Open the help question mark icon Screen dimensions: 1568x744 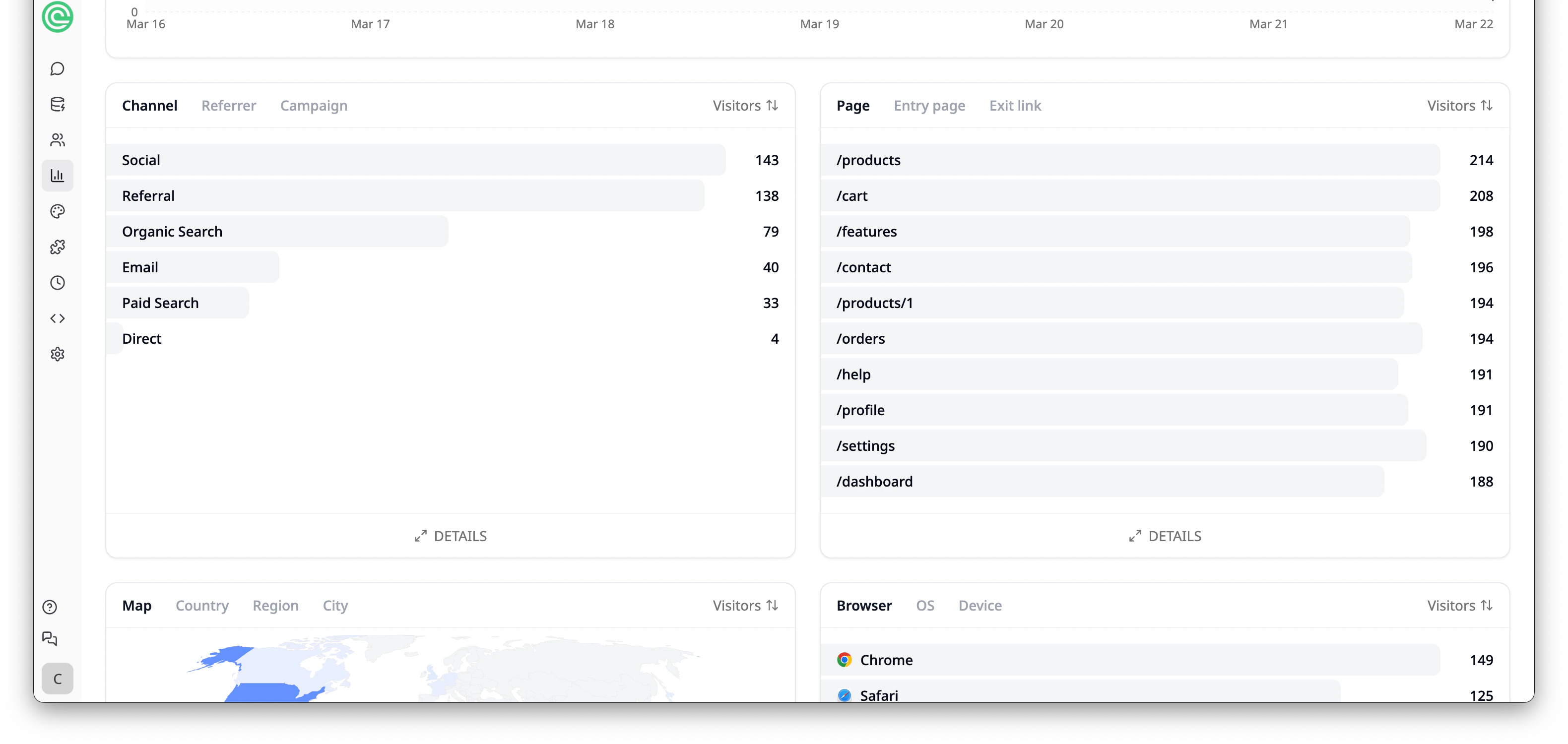49,607
